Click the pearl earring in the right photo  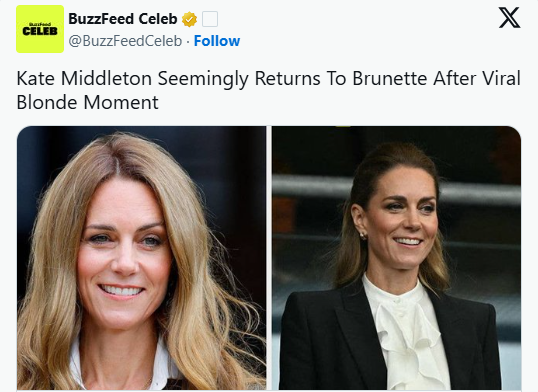click(363, 235)
